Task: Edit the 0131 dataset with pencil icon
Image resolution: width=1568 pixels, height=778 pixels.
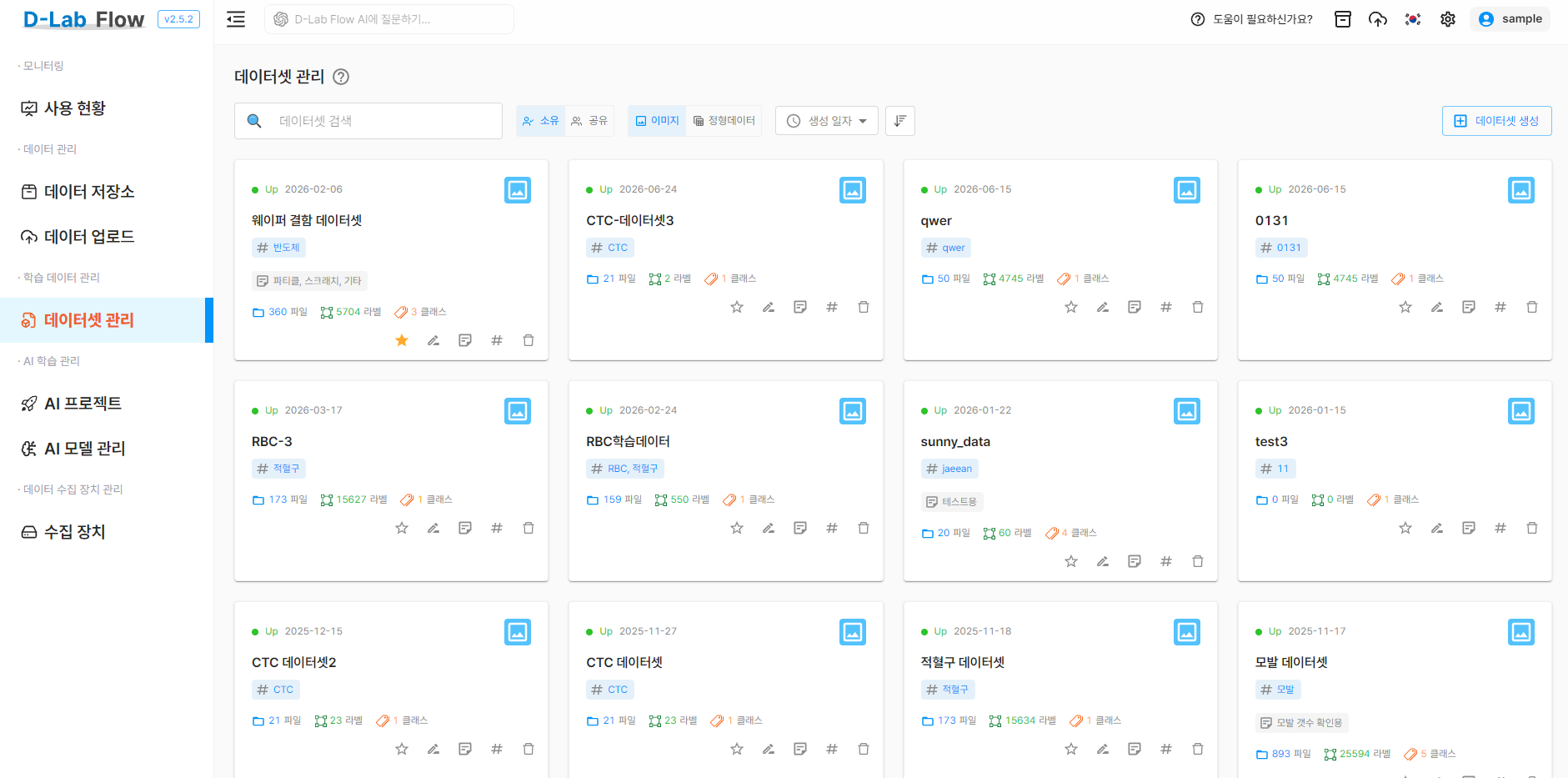Action: pos(1437,307)
